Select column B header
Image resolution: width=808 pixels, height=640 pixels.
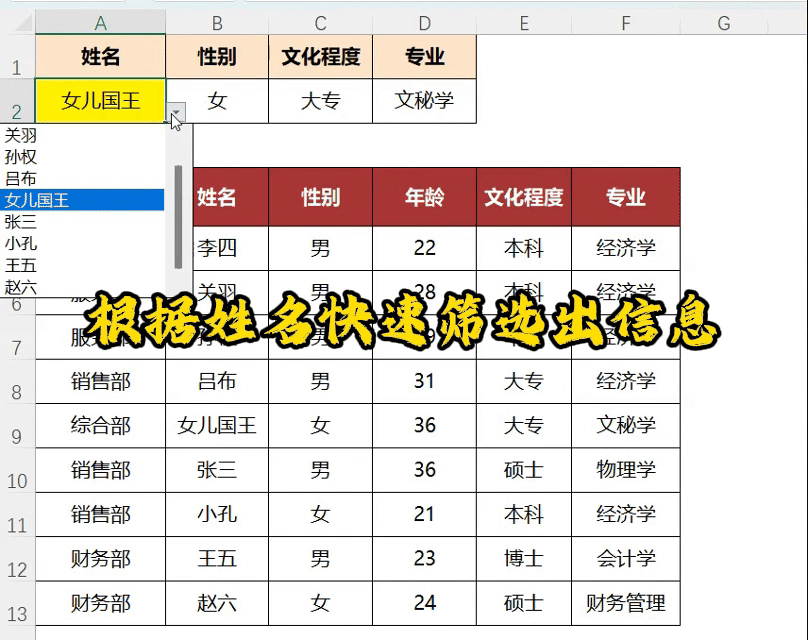pos(217,23)
